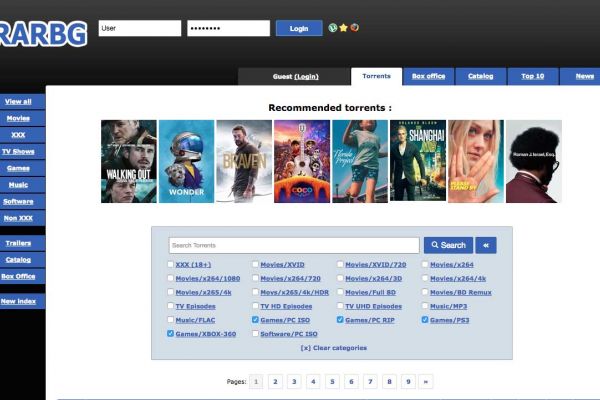The width and height of the screenshot is (600, 400).
Task: Focus the User name field
Action: 140,28
